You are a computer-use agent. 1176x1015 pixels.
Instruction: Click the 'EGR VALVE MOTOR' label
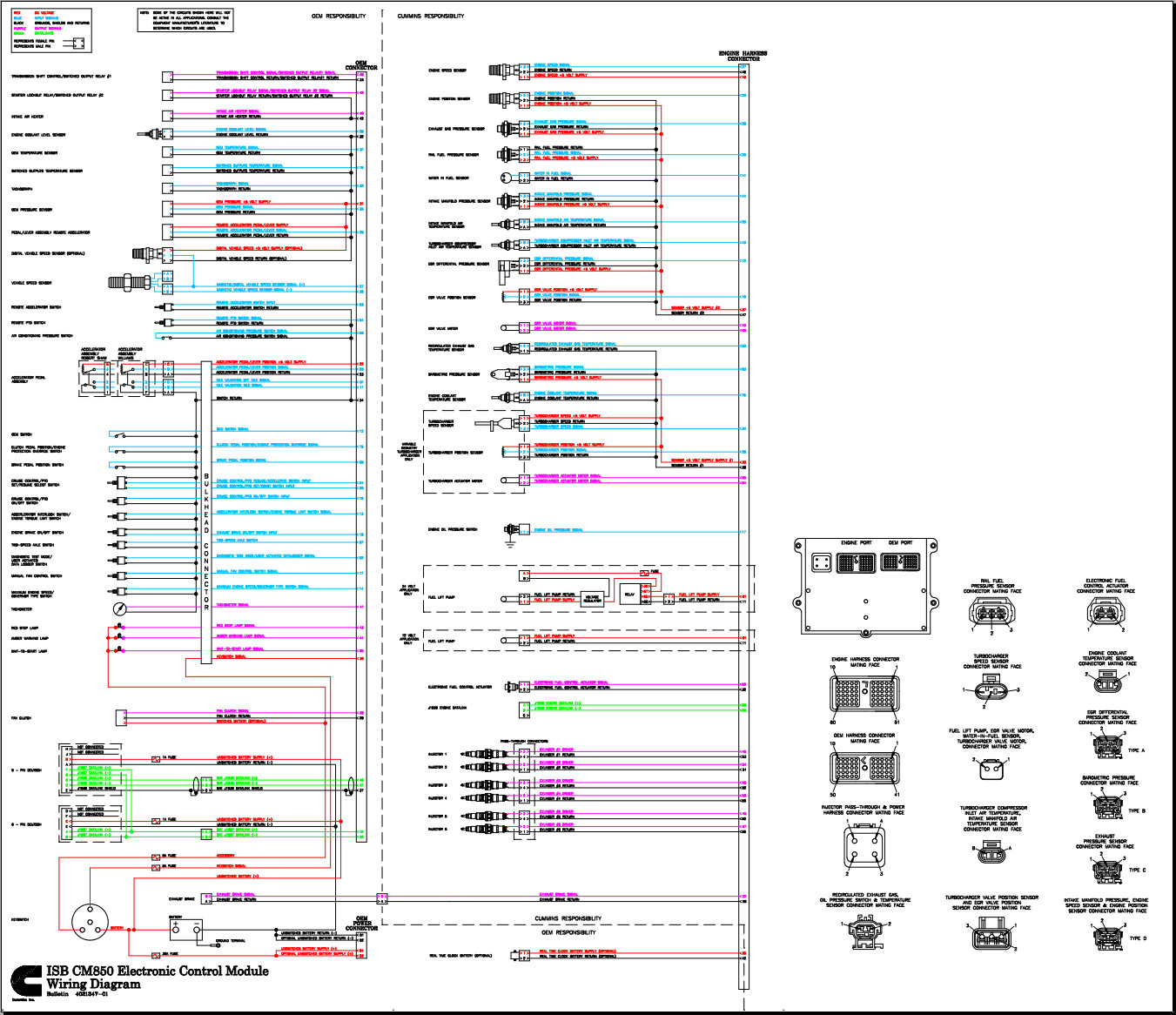tap(442, 328)
